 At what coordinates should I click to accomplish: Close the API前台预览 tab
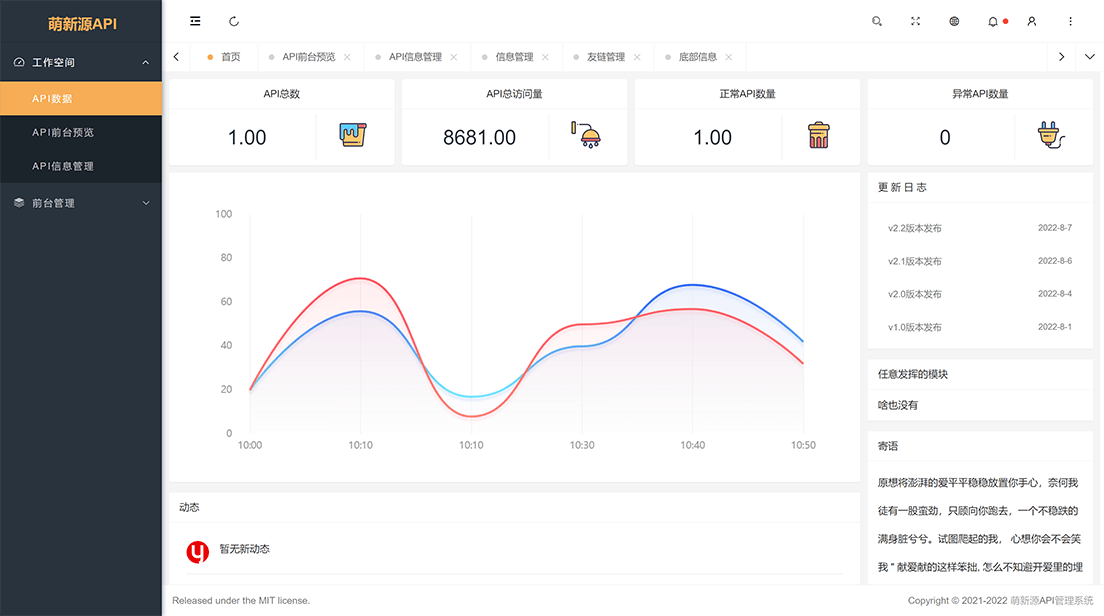point(347,57)
